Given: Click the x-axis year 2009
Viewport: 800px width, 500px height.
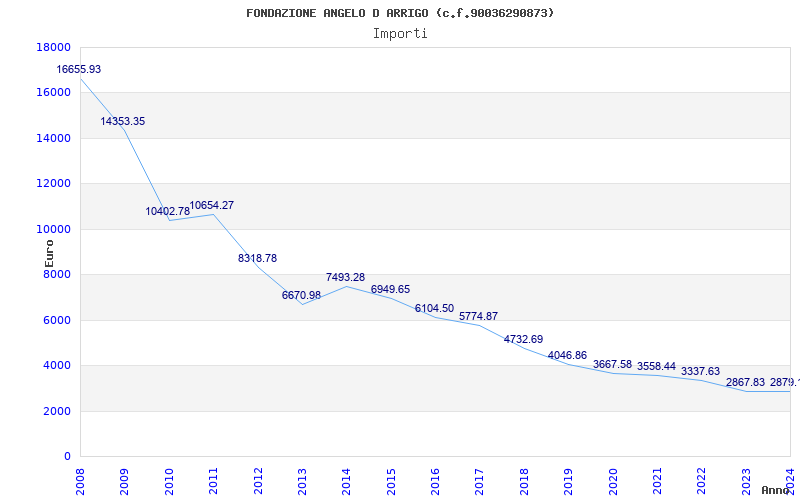Looking at the screenshot, I should pos(124,481).
